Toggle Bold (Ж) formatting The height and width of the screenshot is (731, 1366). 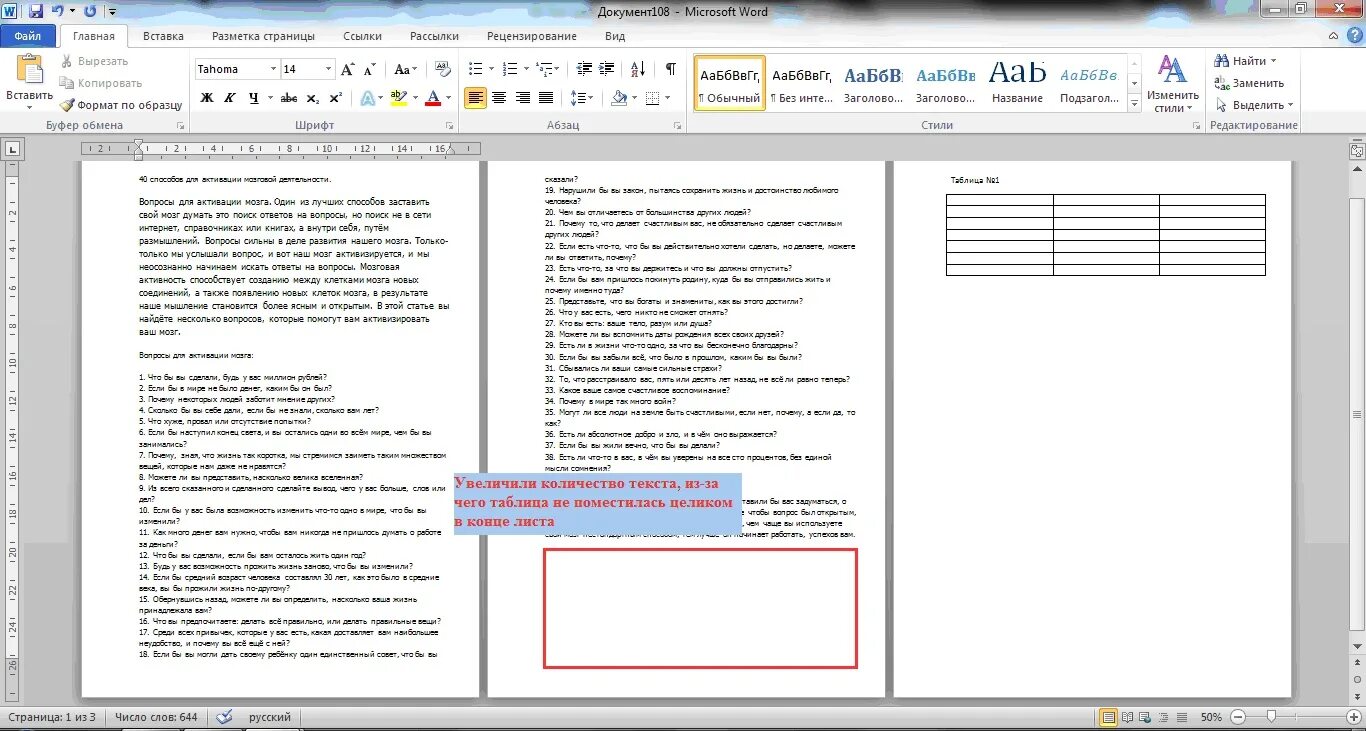tap(207, 98)
